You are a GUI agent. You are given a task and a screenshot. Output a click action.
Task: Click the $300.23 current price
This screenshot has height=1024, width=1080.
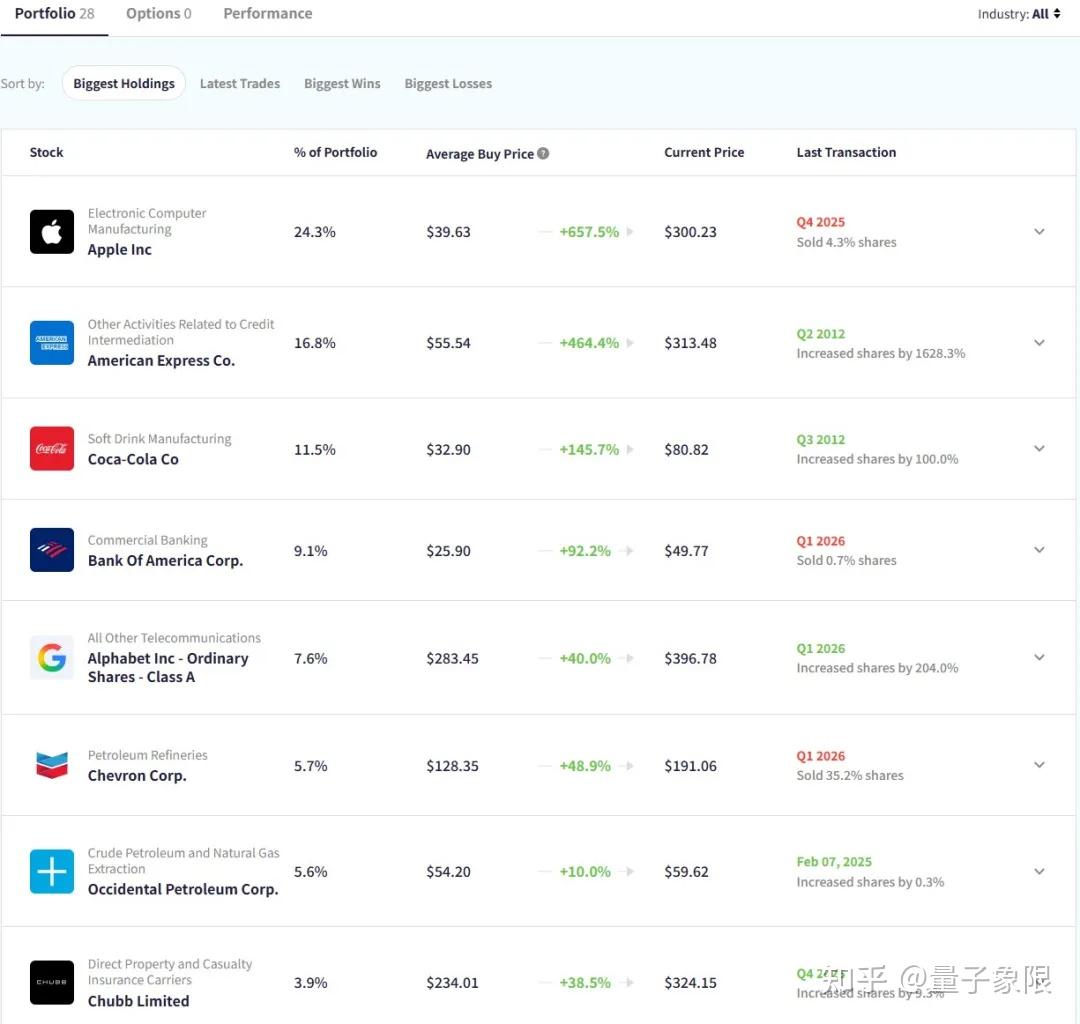pyautogui.click(x=690, y=232)
